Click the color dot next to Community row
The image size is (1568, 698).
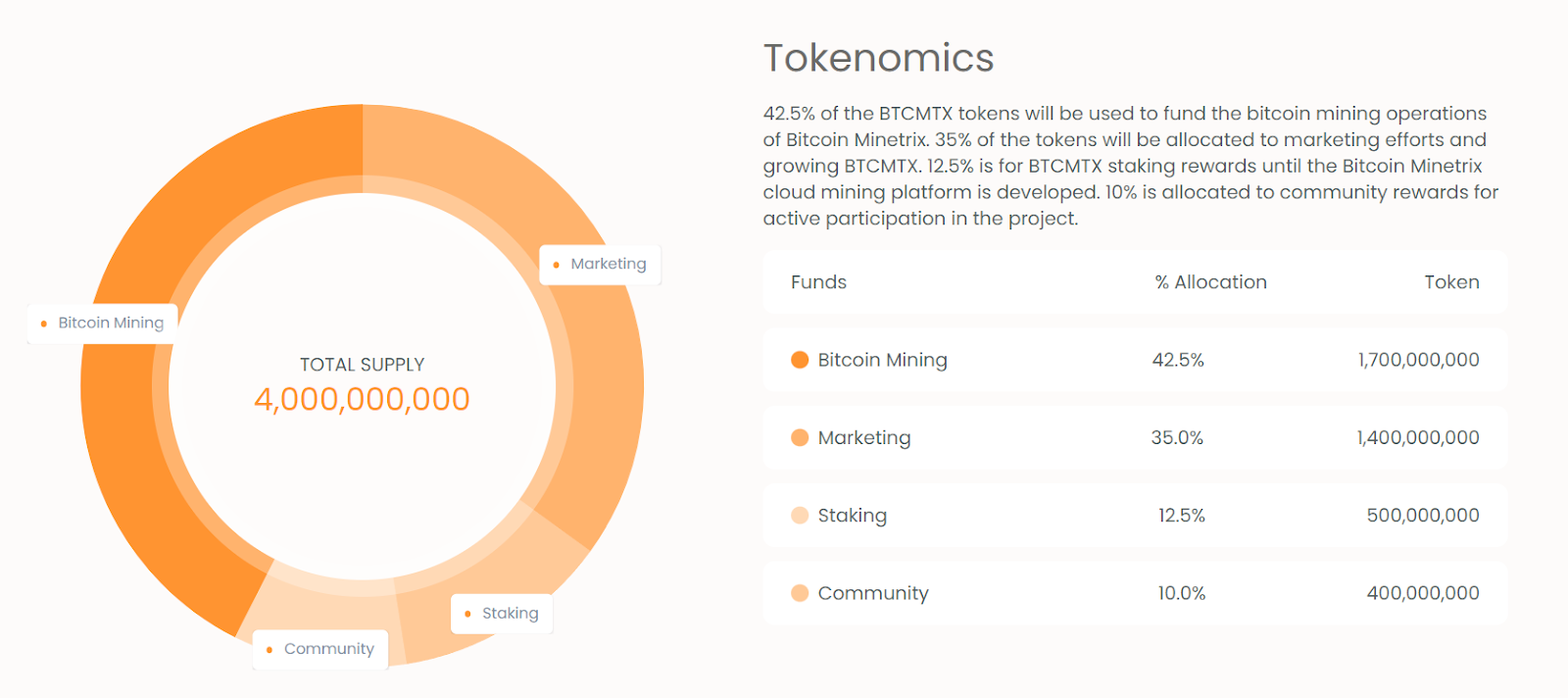pos(800,593)
